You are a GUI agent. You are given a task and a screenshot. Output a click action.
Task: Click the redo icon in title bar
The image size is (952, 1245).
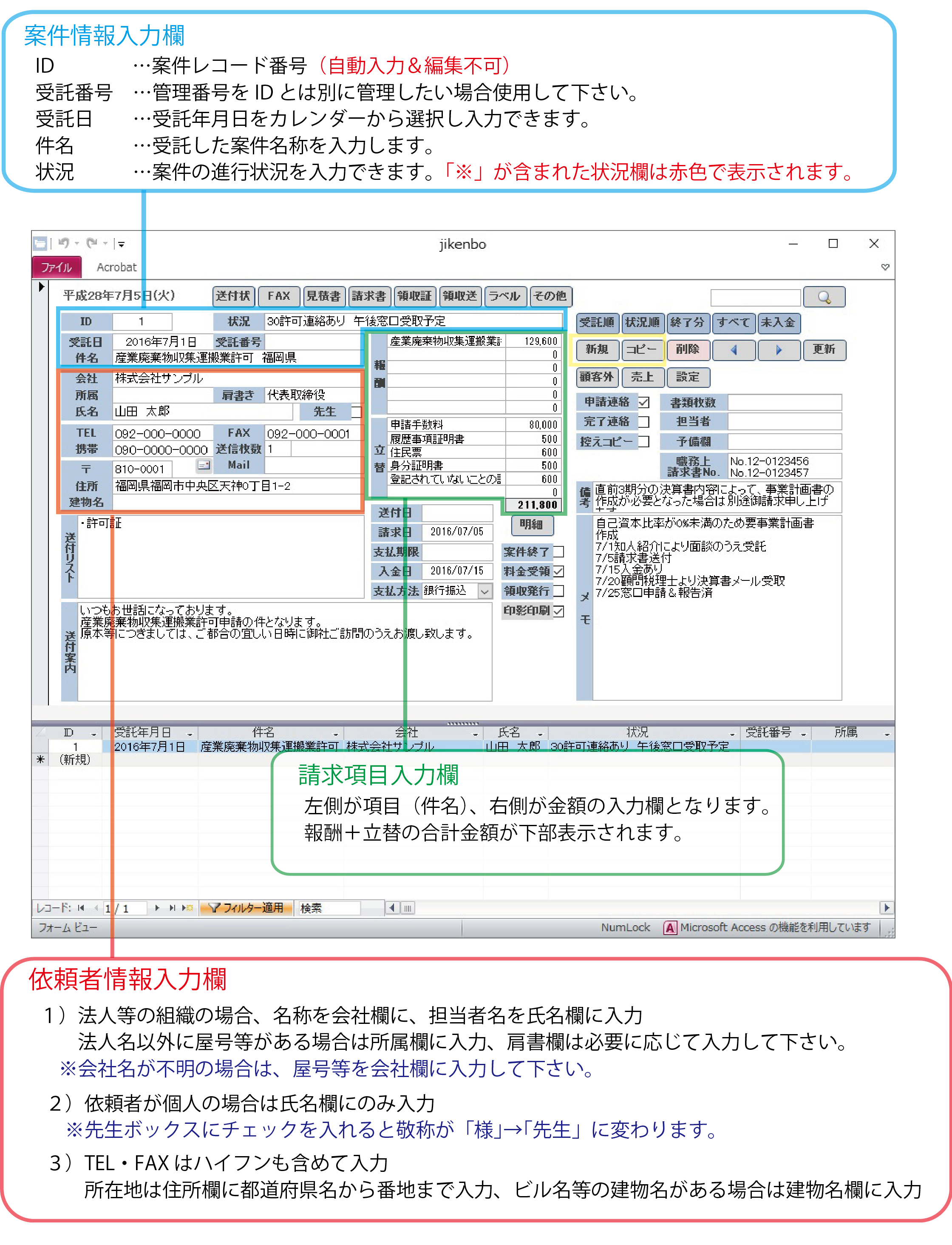[92, 243]
